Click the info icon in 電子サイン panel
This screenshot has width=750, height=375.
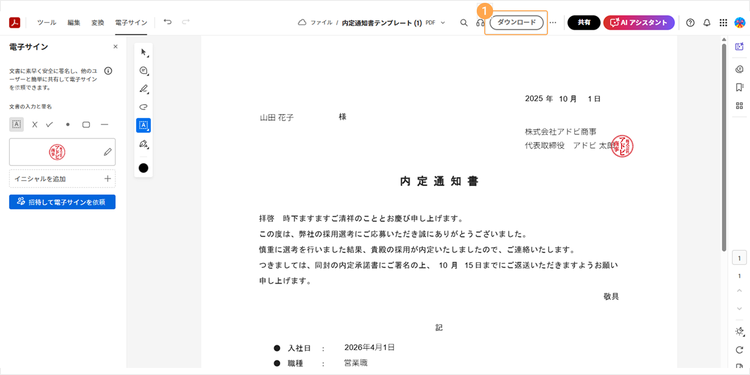(108, 71)
